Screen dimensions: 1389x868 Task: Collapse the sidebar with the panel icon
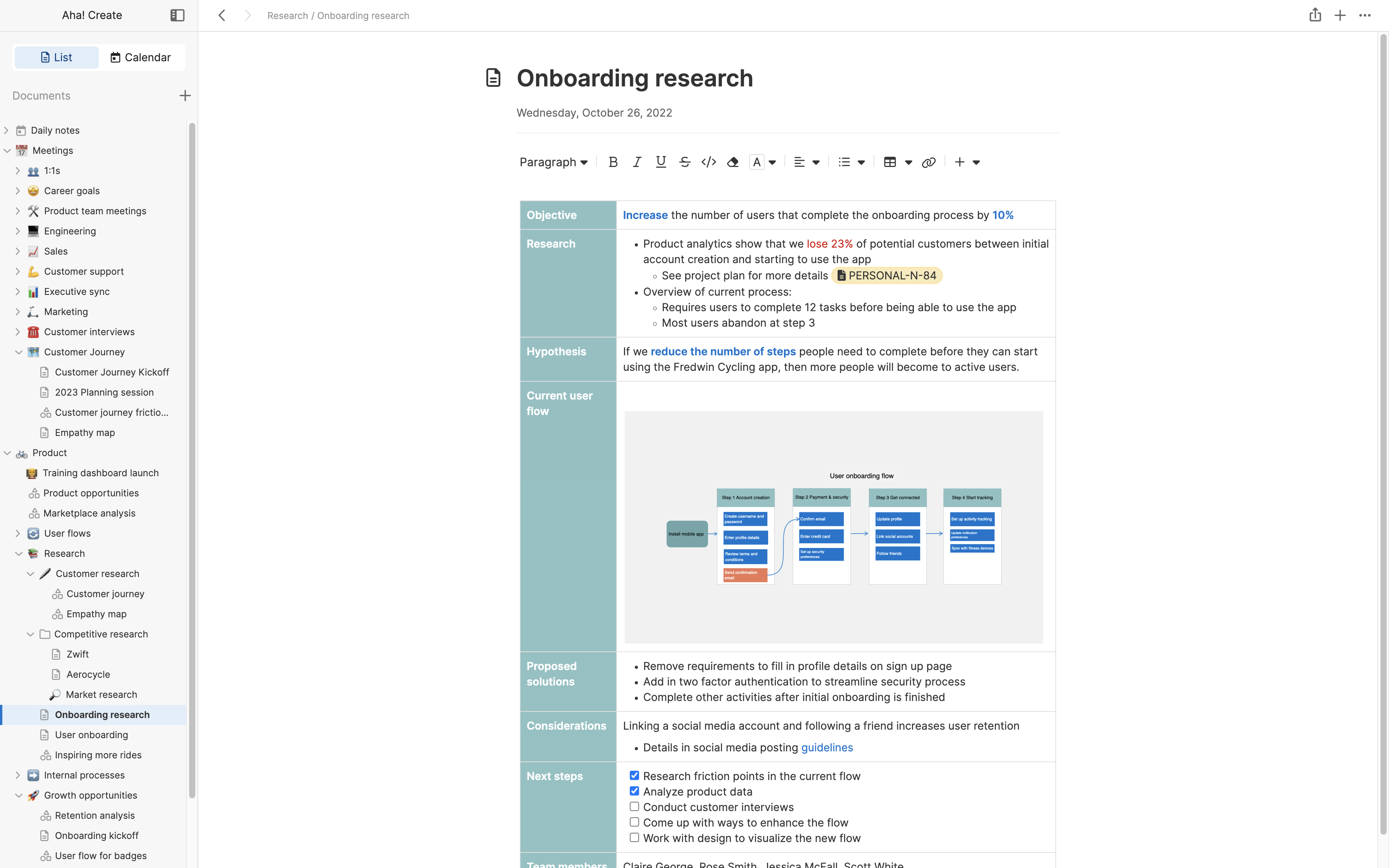178,15
